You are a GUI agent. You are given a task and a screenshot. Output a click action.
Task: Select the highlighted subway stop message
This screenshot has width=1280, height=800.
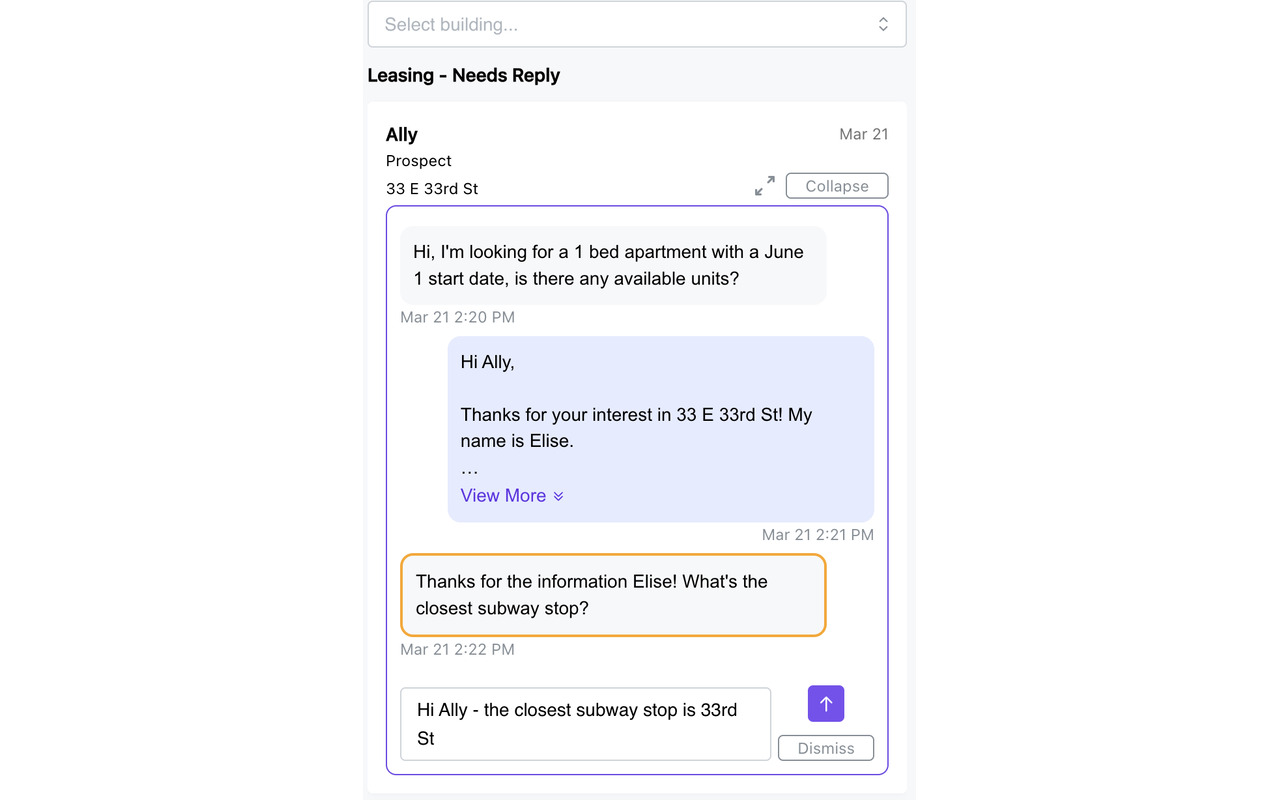(x=613, y=595)
